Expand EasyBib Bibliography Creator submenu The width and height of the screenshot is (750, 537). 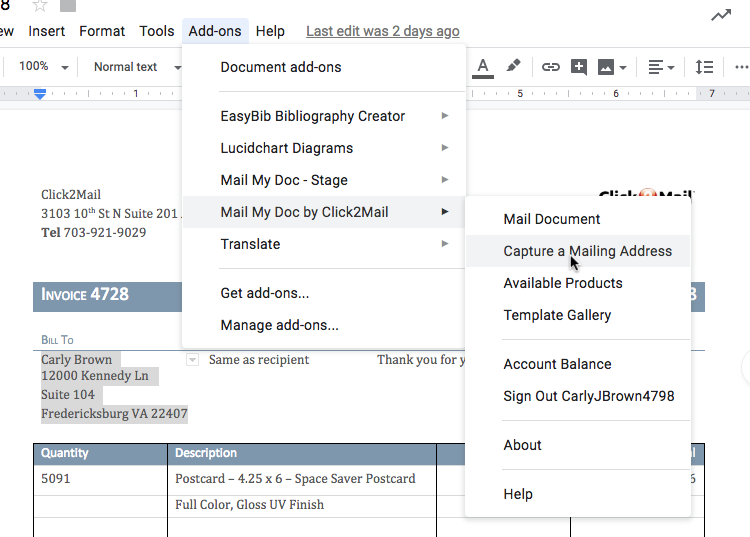click(324, 116)
